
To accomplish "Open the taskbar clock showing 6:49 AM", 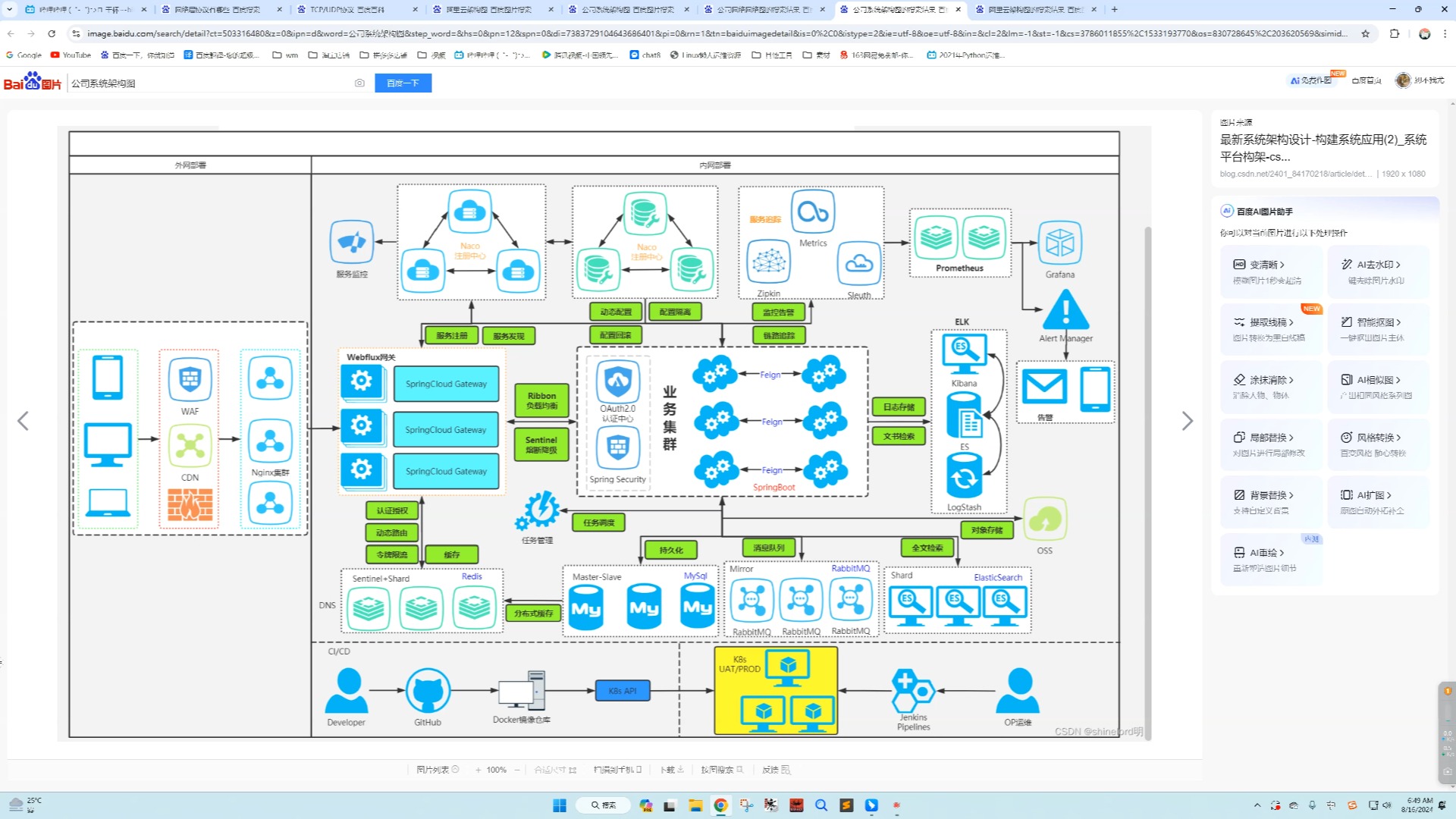I will pyautogui.click(x=1419, y=805).
